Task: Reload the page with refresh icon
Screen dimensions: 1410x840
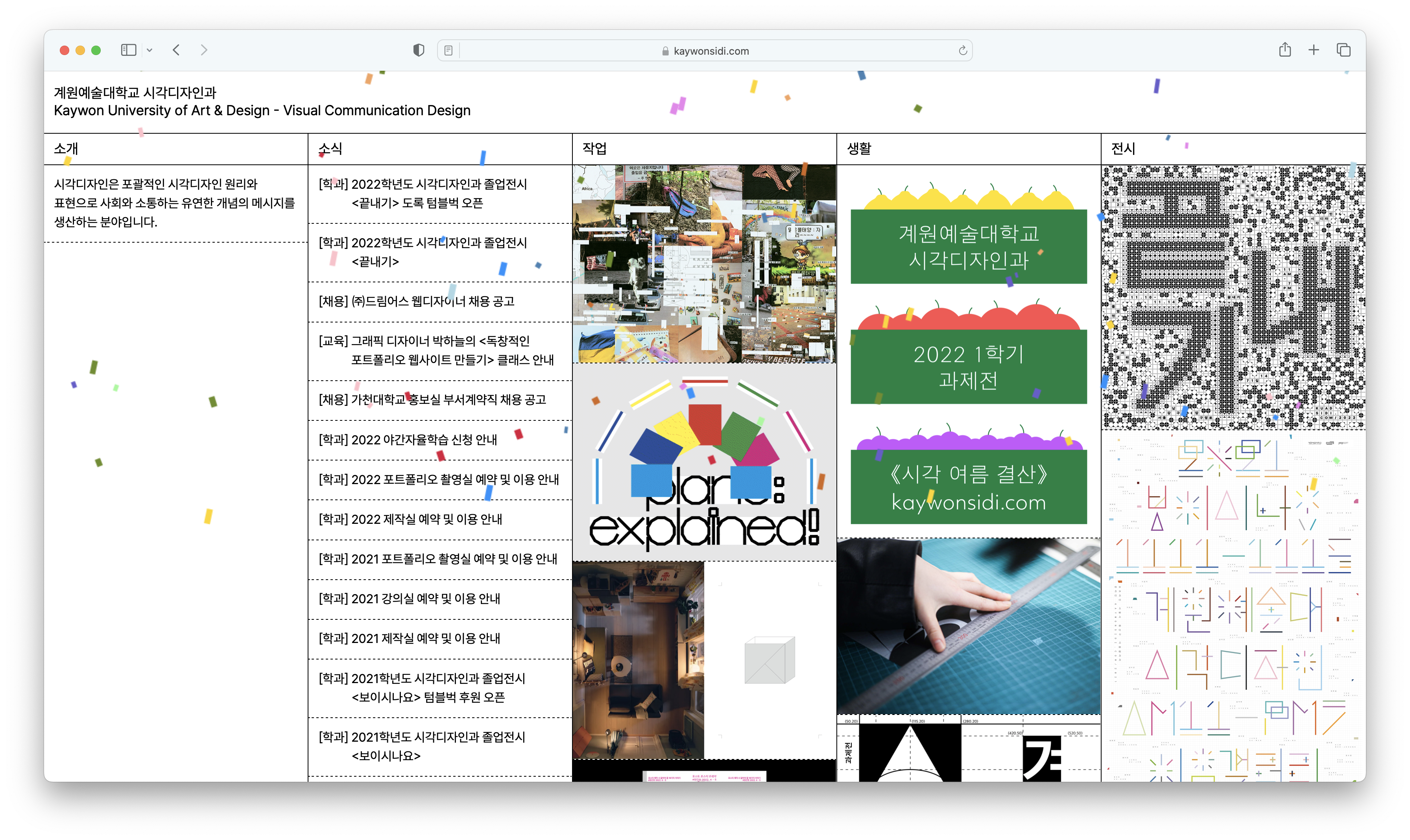Action: click(962, 51)
